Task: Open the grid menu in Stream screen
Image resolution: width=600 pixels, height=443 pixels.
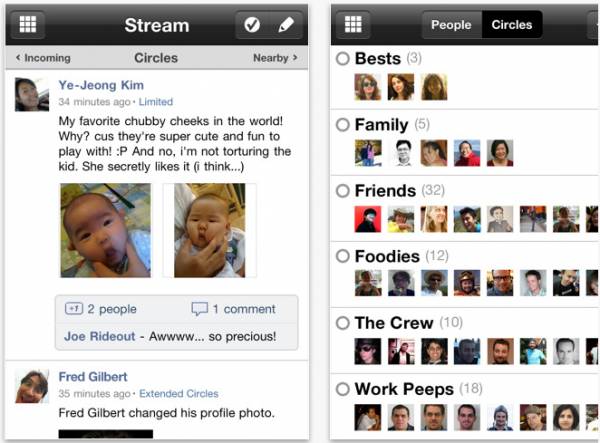Action: [28, 25]
